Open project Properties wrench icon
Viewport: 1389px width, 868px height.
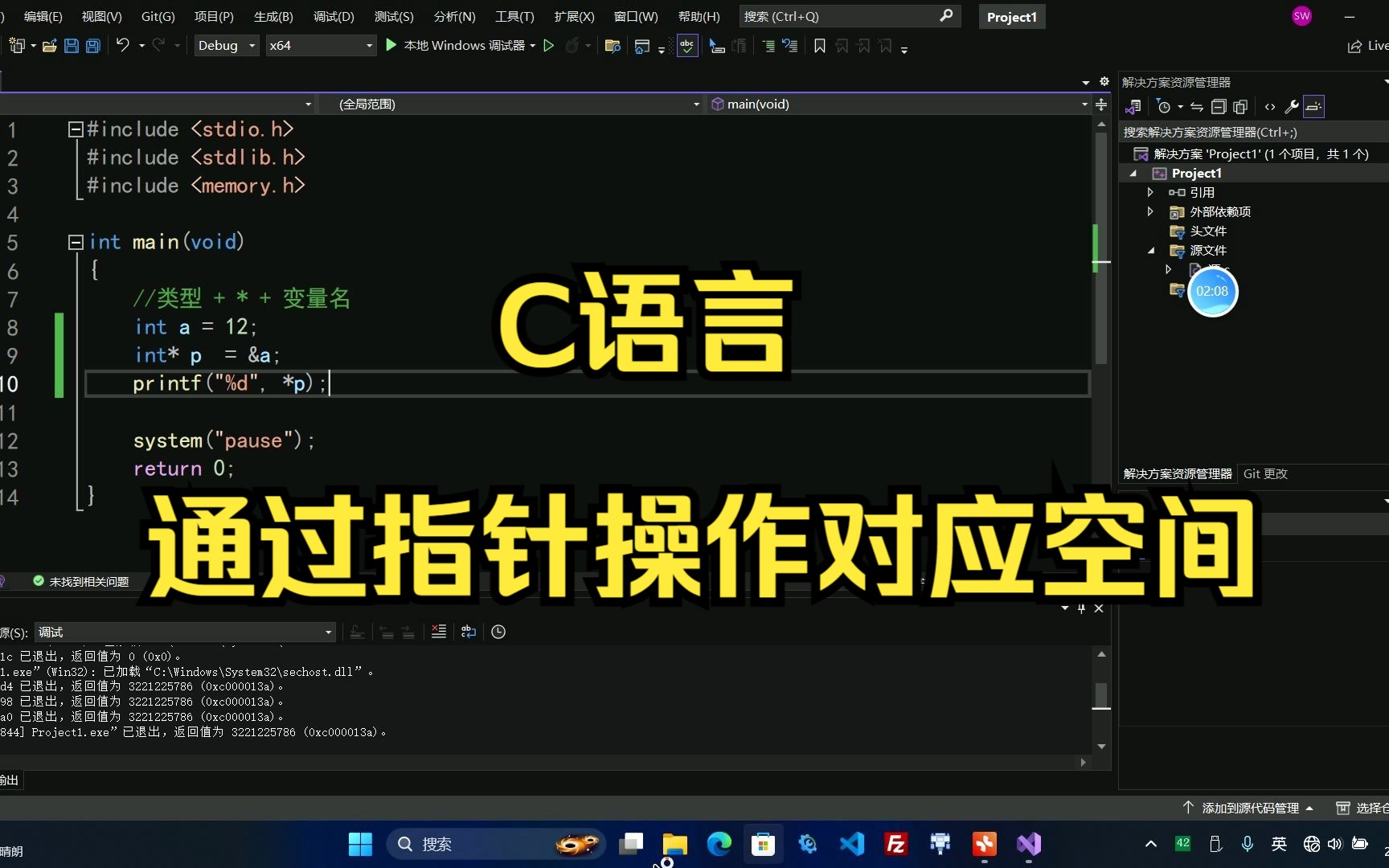[x=1291, y=106]
